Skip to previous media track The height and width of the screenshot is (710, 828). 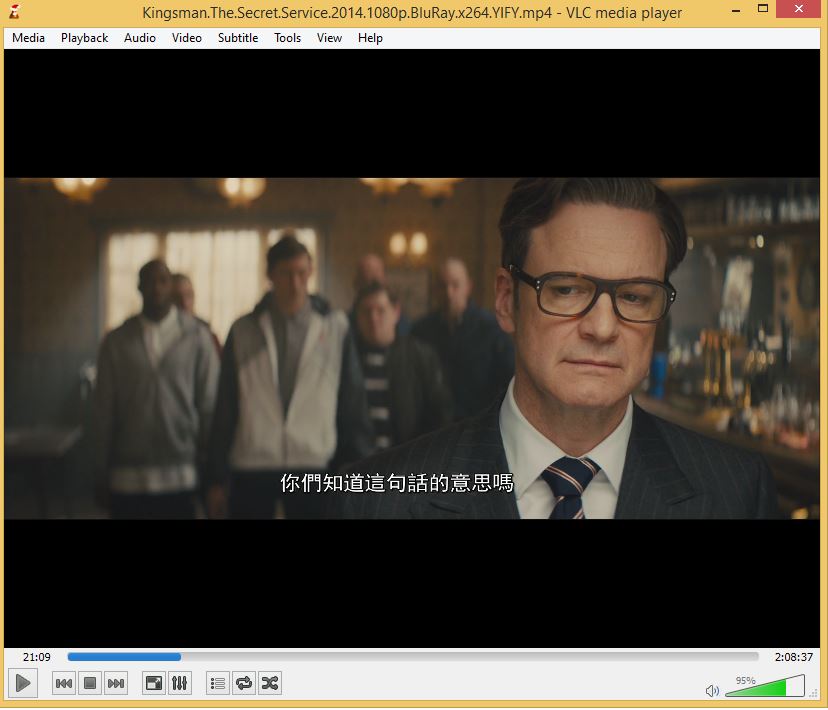pyautogui.click(x=64, y=683)
